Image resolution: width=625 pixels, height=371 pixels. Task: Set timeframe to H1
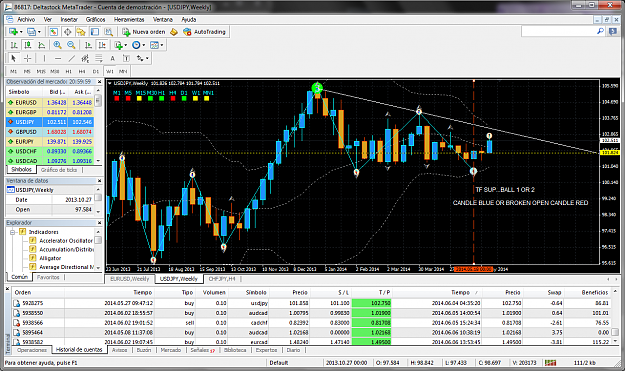[x=69, y=71]
